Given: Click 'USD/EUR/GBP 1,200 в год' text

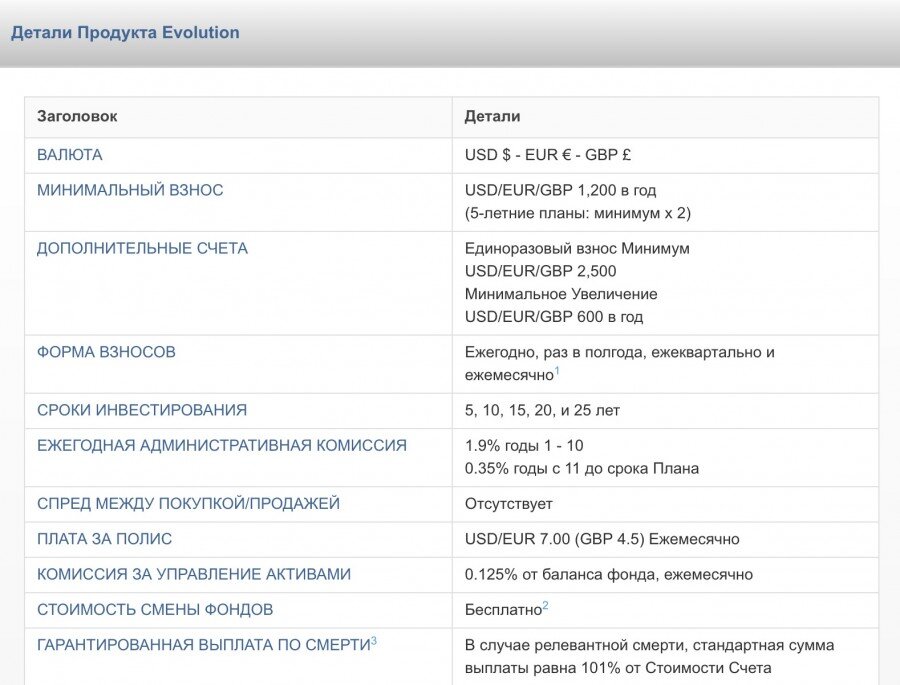Looking at the screenshot, I should (x=560, y=190).
